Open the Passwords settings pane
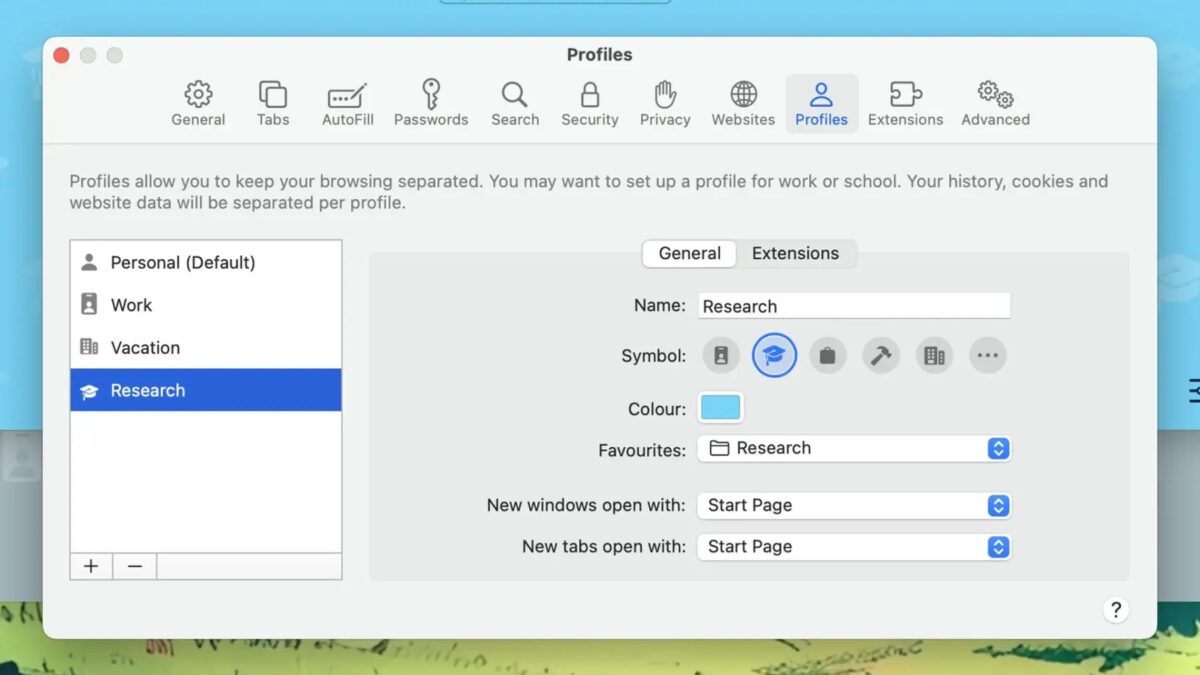 coord(431,104)
